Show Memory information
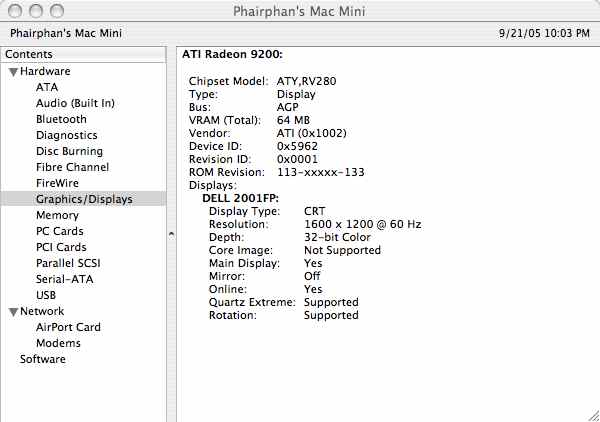 click(57, 215)
